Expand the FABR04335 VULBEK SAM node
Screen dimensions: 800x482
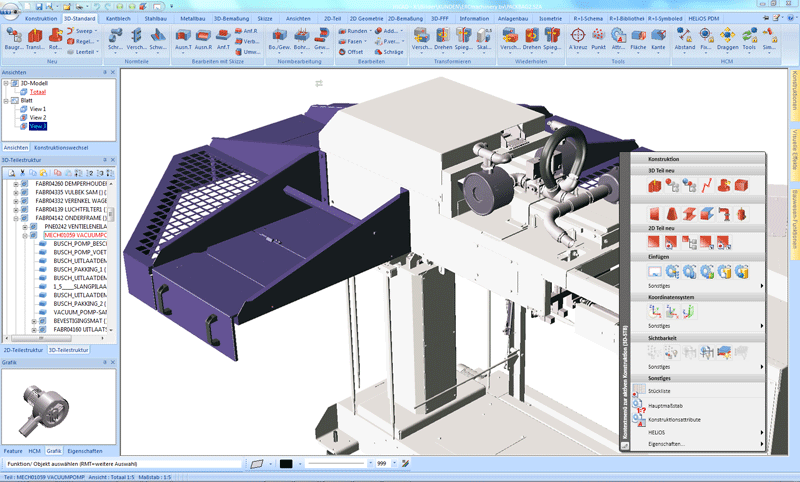pos(16,192)
